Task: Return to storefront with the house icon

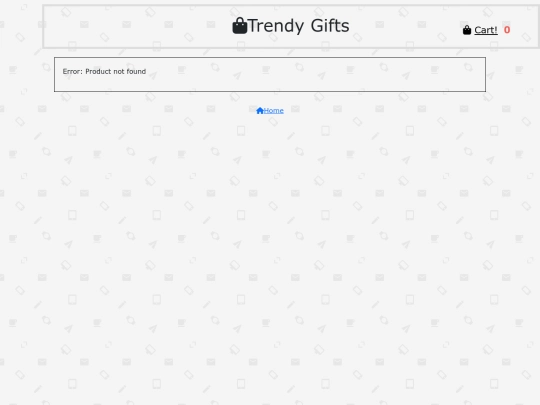Action: pyautogui.click(x=260, y=110)
